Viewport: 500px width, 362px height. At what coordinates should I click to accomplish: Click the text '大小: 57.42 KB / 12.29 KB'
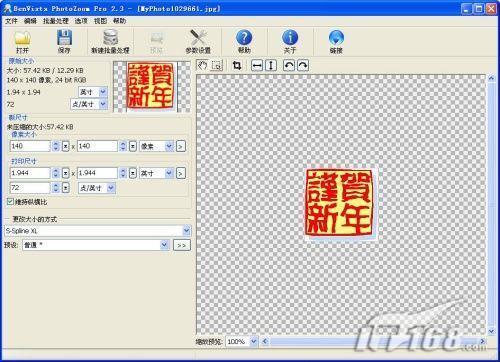[x=45, y=71]
